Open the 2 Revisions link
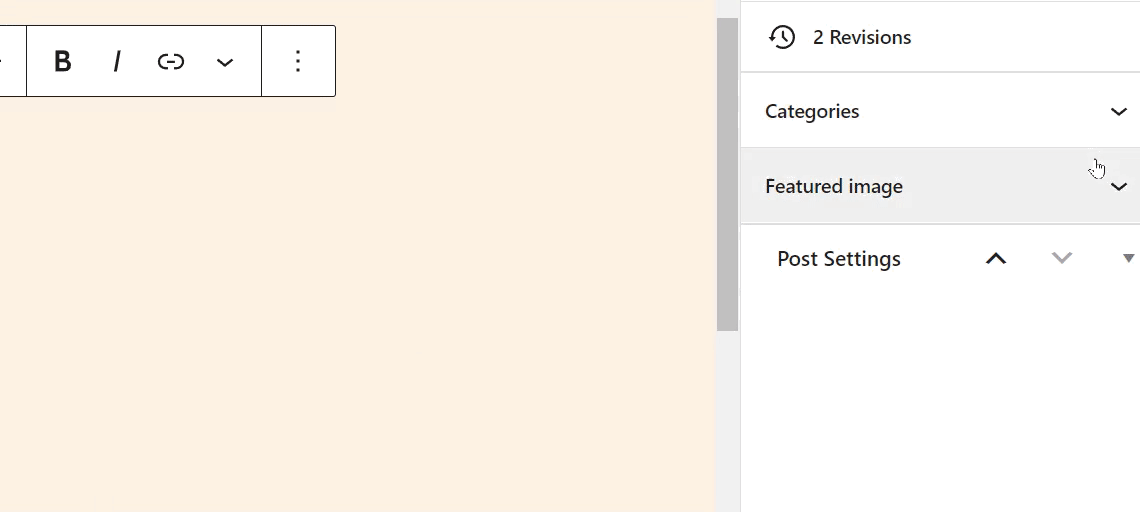 coord(862,37)
